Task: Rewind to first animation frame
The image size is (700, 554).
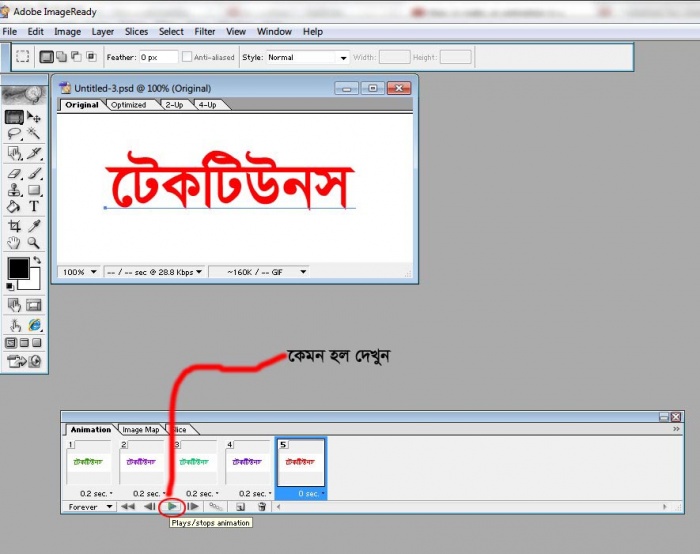Action: click(x=128, y=507)
